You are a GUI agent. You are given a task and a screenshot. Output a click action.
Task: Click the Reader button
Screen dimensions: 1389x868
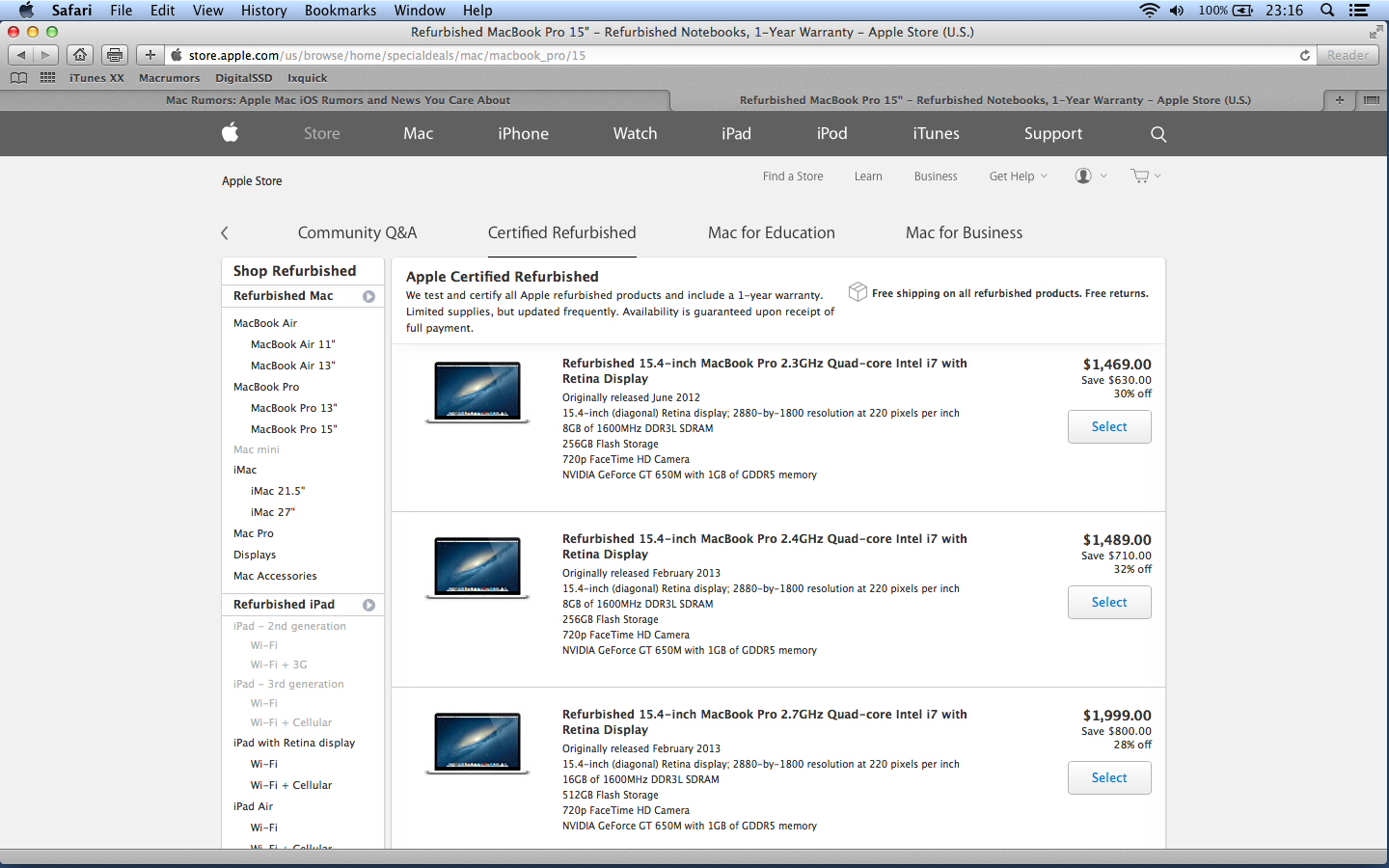1348,55
